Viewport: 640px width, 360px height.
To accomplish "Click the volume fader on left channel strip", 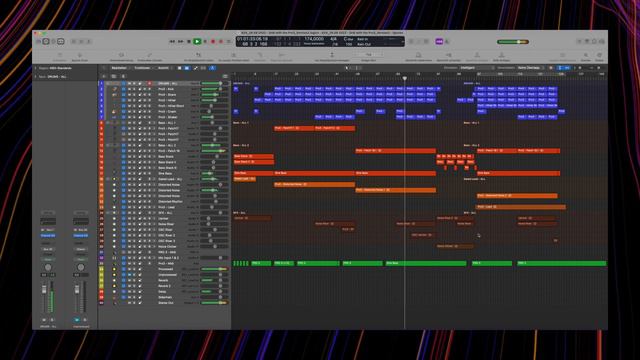I will point(44,290).
